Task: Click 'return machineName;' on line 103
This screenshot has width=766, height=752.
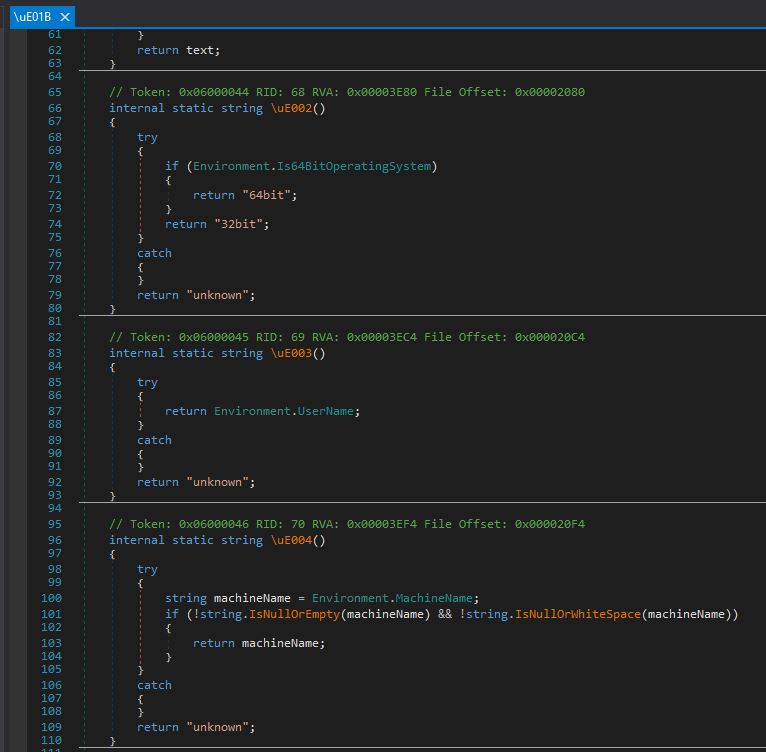Action: click(259, 643)
